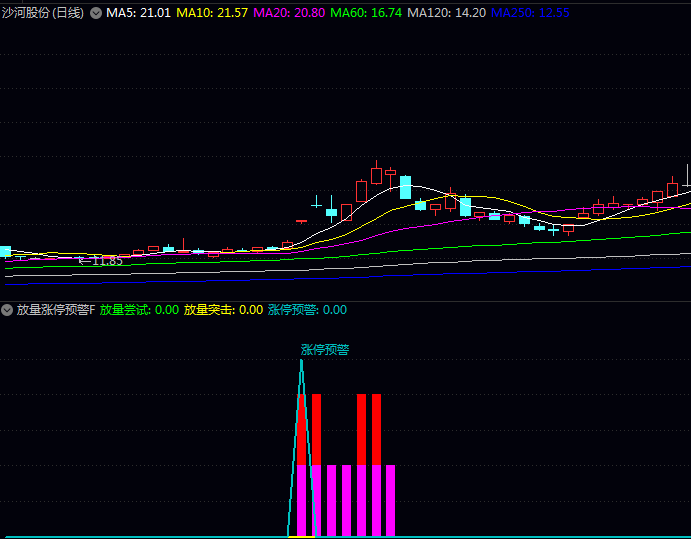691x539 pixels.
Task: Click the 放量尝试: 0.00 value
Action: coord(139,310)
